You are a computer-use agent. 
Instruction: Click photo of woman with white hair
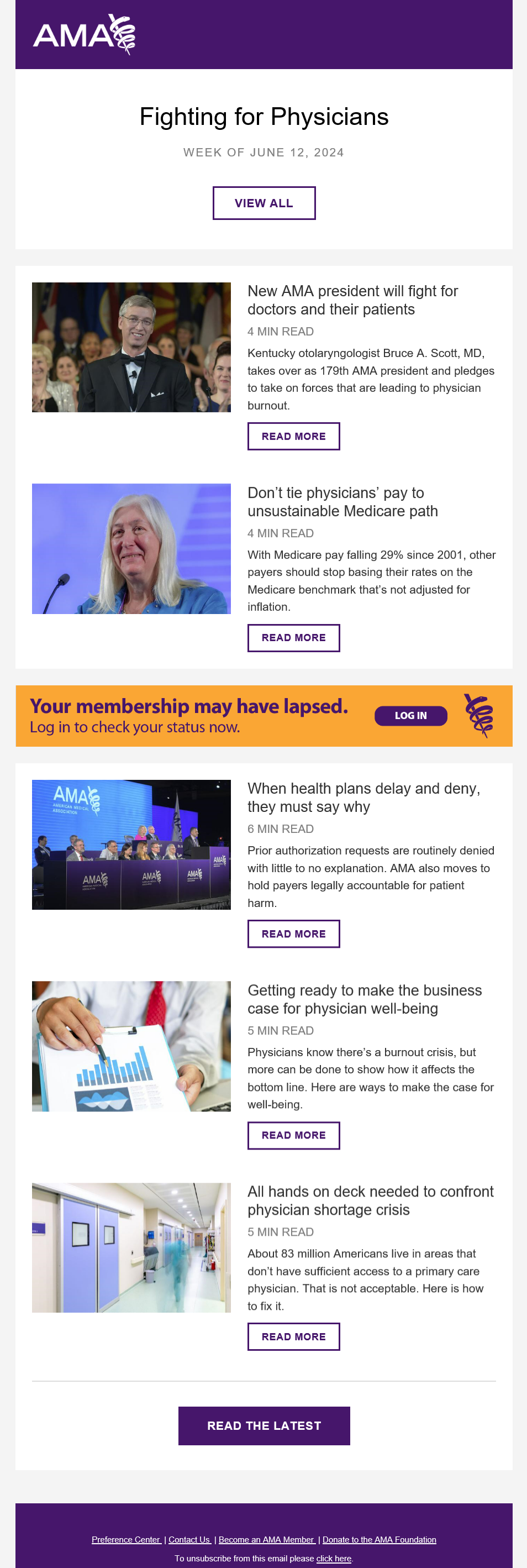click(x=131, y=548)
